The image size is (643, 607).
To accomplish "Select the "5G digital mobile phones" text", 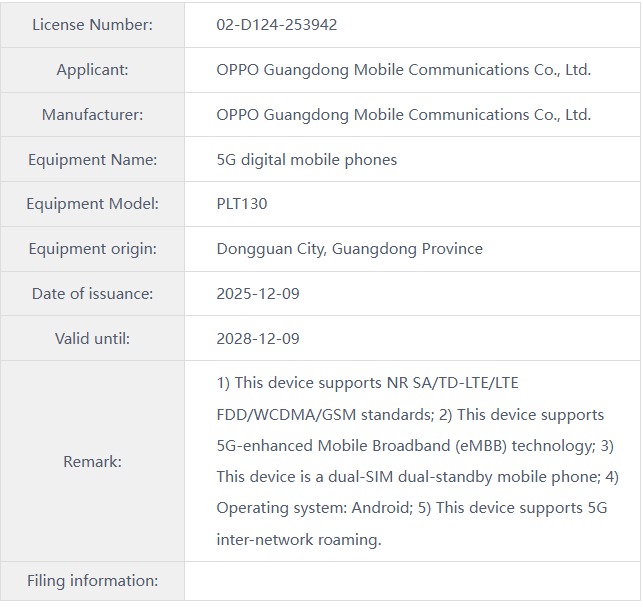I will click(x=306, y=160).
